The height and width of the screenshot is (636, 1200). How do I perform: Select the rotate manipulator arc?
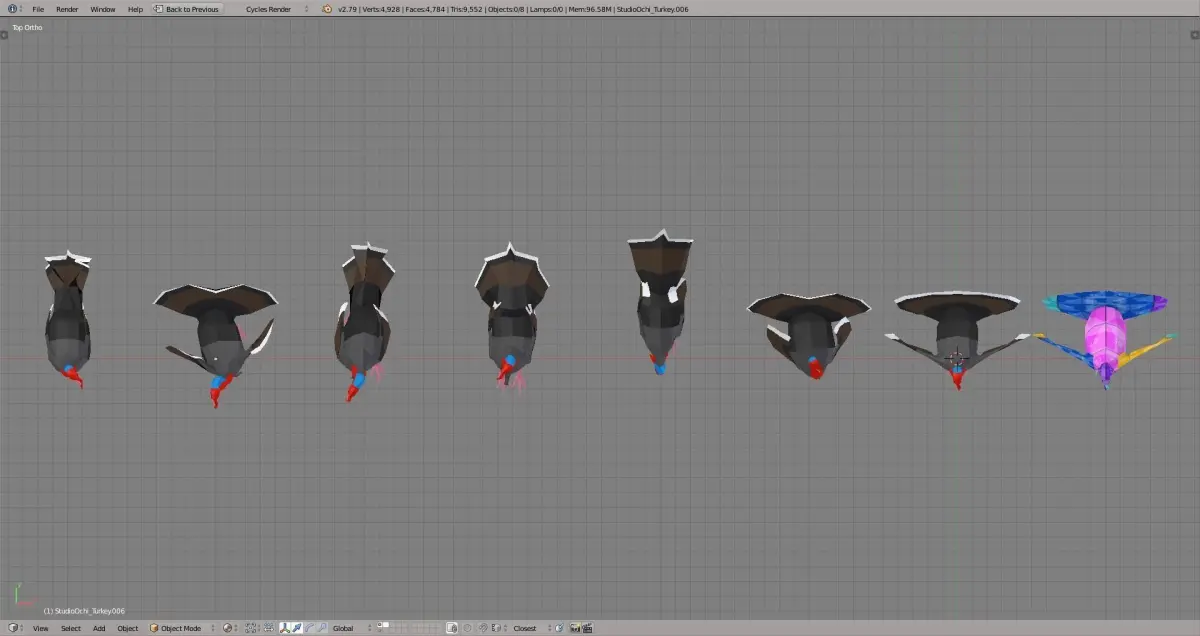(x=309, y=628)
